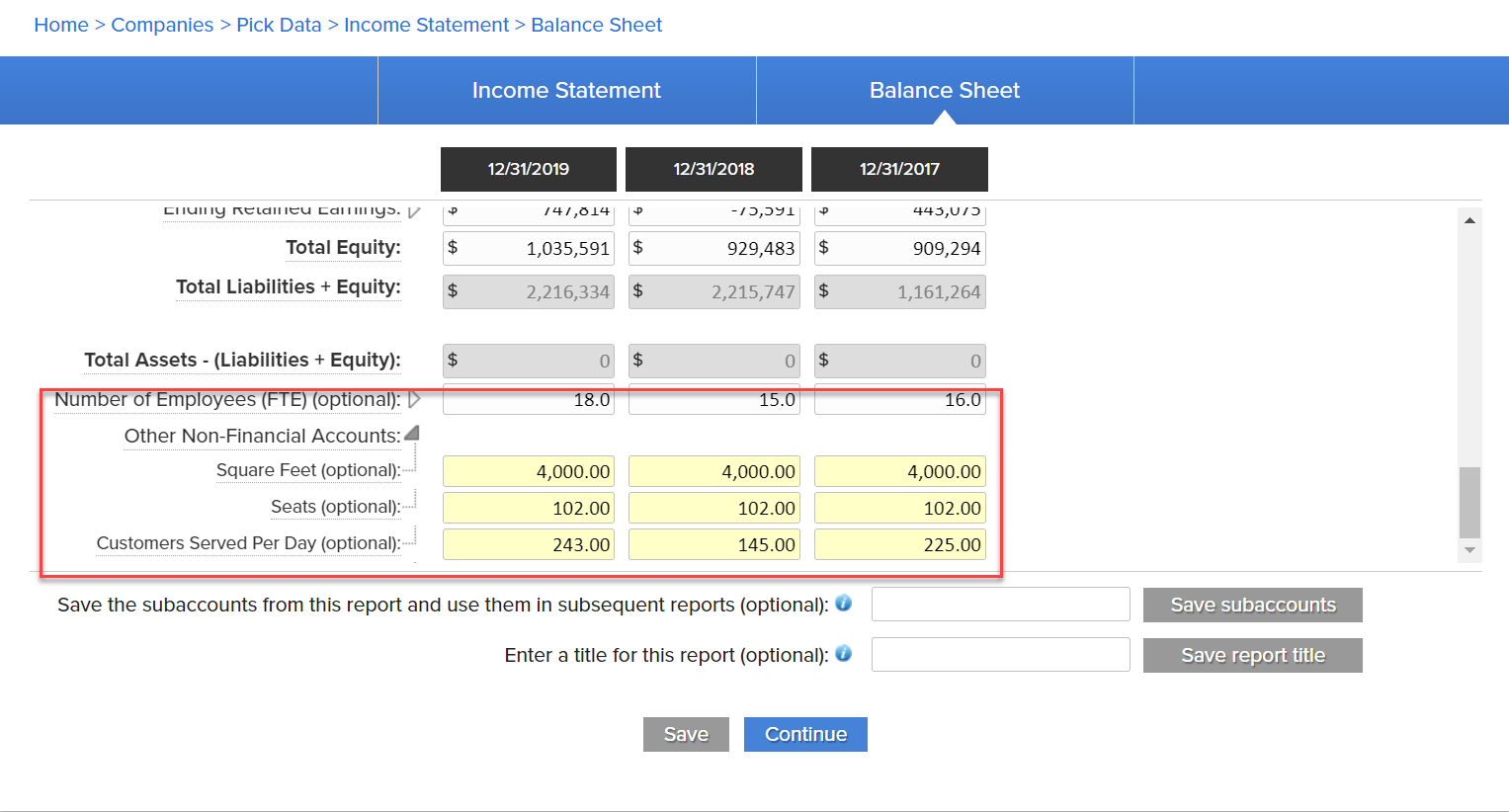Edit Total Equity 2017 field 909,294
The image size is (1509, 812).
[900, 248]
